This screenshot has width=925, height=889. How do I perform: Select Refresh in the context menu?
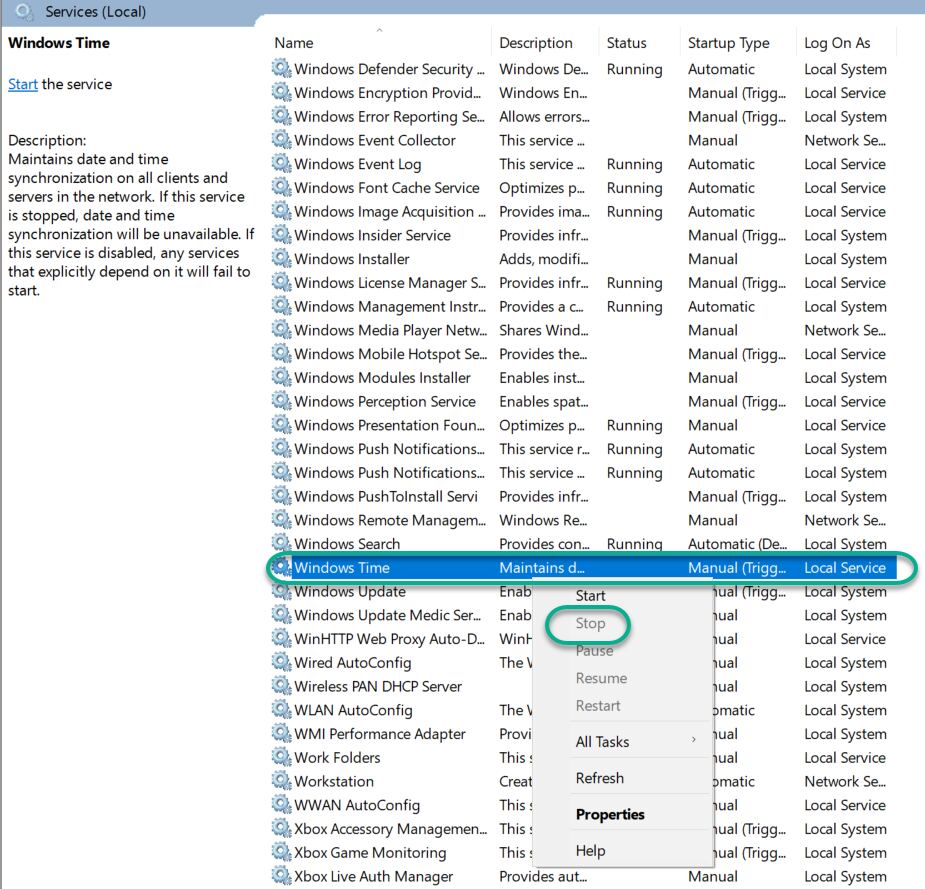coord(599,778)
